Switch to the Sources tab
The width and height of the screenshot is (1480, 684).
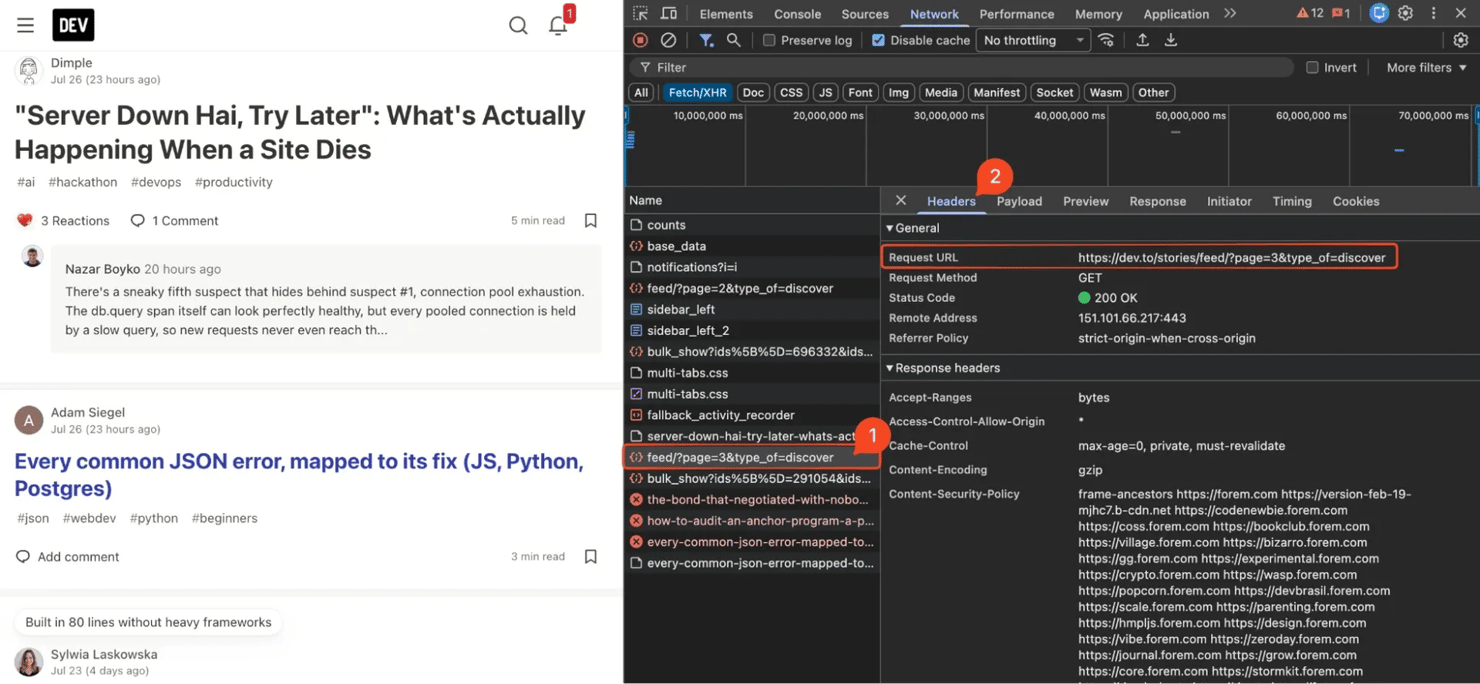(865, 14)
